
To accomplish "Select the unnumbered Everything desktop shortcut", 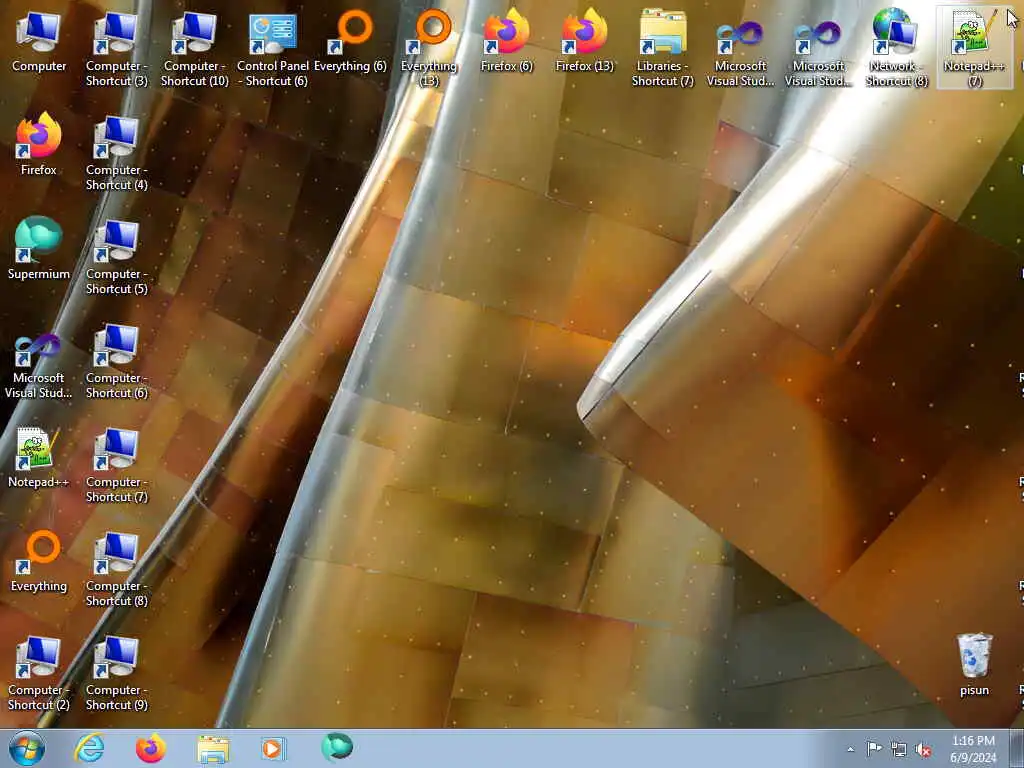I will (x=39, y=562).
